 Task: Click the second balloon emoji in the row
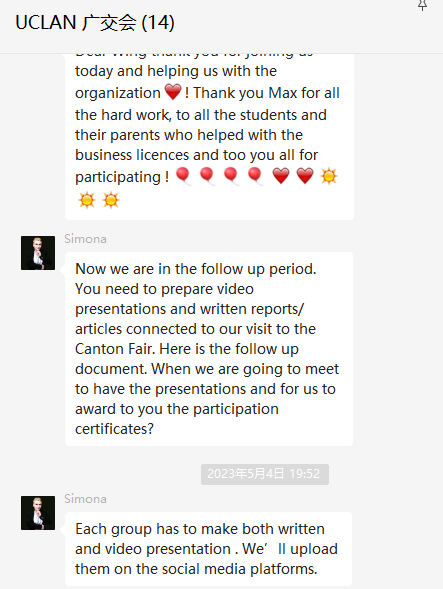[207, 176]
